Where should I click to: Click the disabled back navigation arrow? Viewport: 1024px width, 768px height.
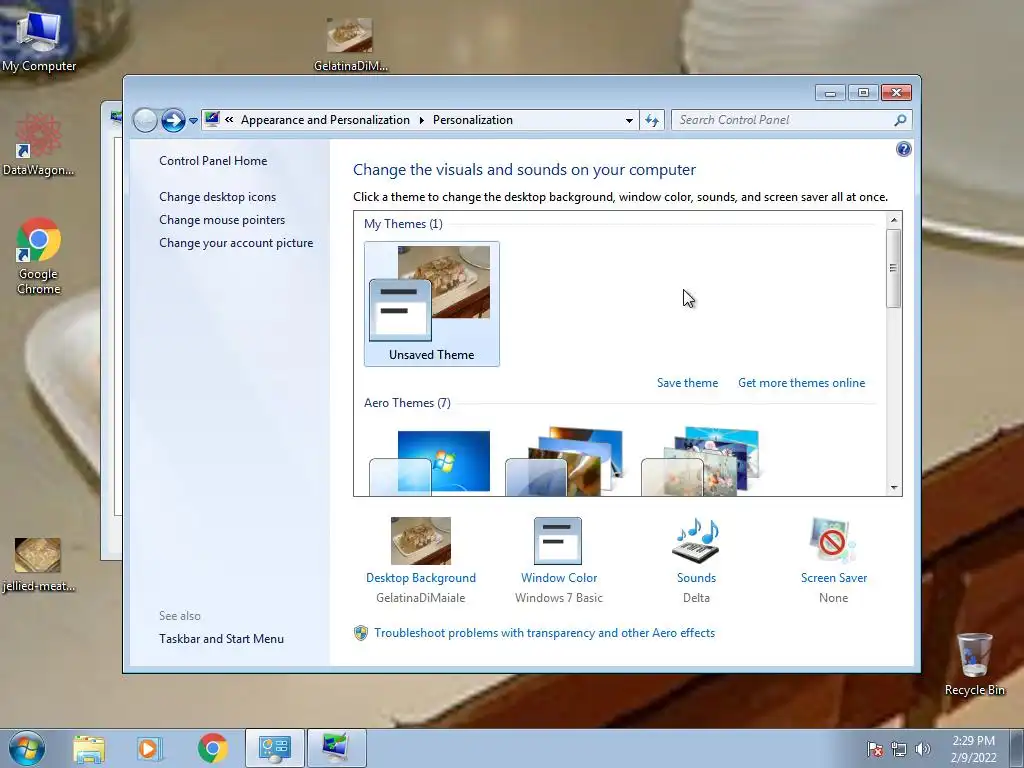point(145,120)
